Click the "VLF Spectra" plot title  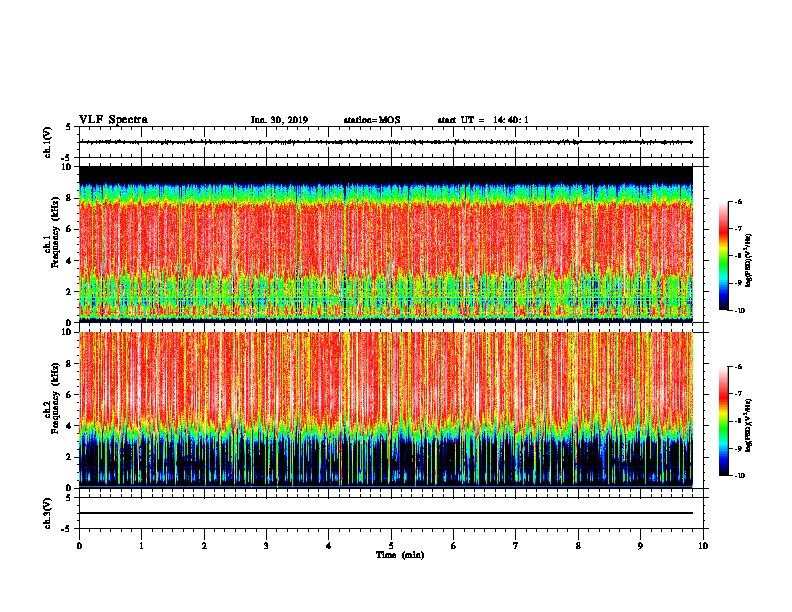113,120
